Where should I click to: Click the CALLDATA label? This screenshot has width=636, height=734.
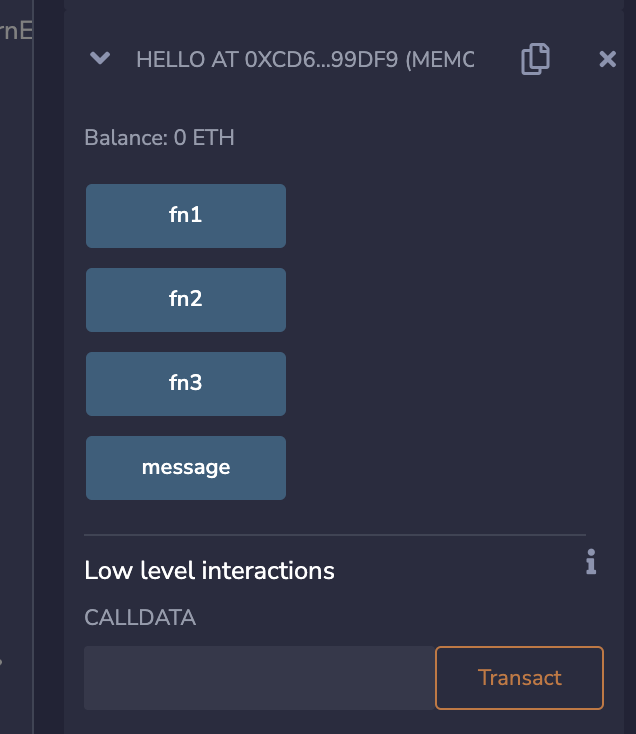140,617
